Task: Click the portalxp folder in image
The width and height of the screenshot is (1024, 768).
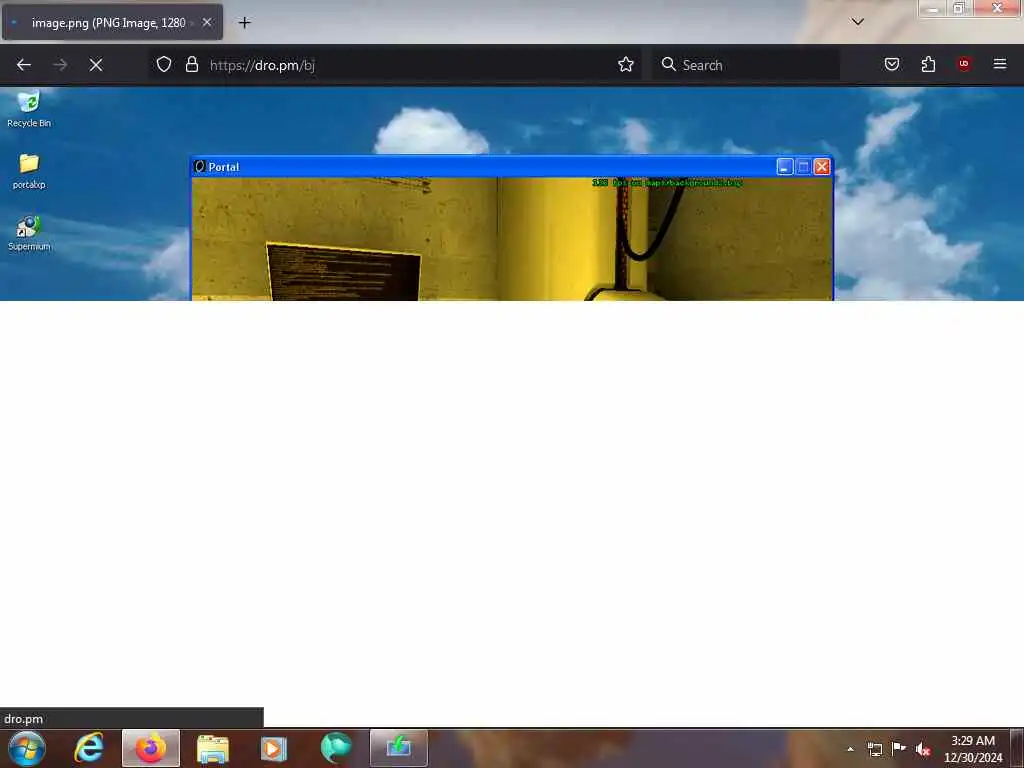Action: pyautogui.click(x=29, y=171)
